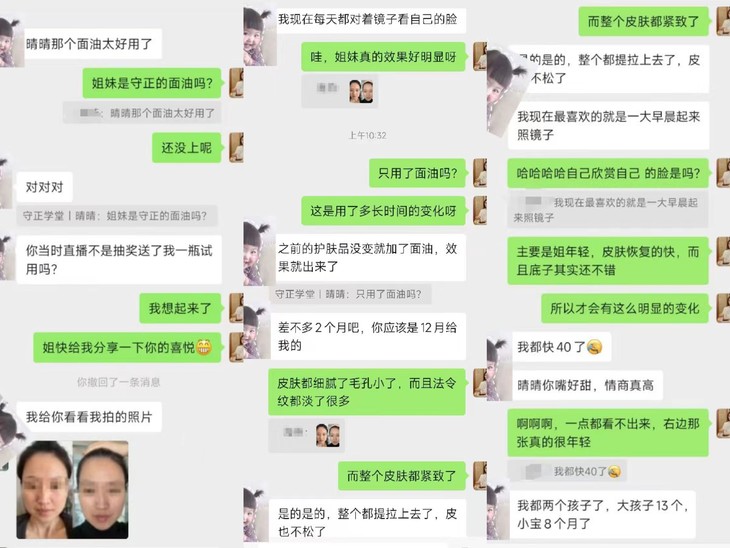Tap the quoted 我都快40了 reply snippet
This screenshot has height=548, width=730.
567,472
